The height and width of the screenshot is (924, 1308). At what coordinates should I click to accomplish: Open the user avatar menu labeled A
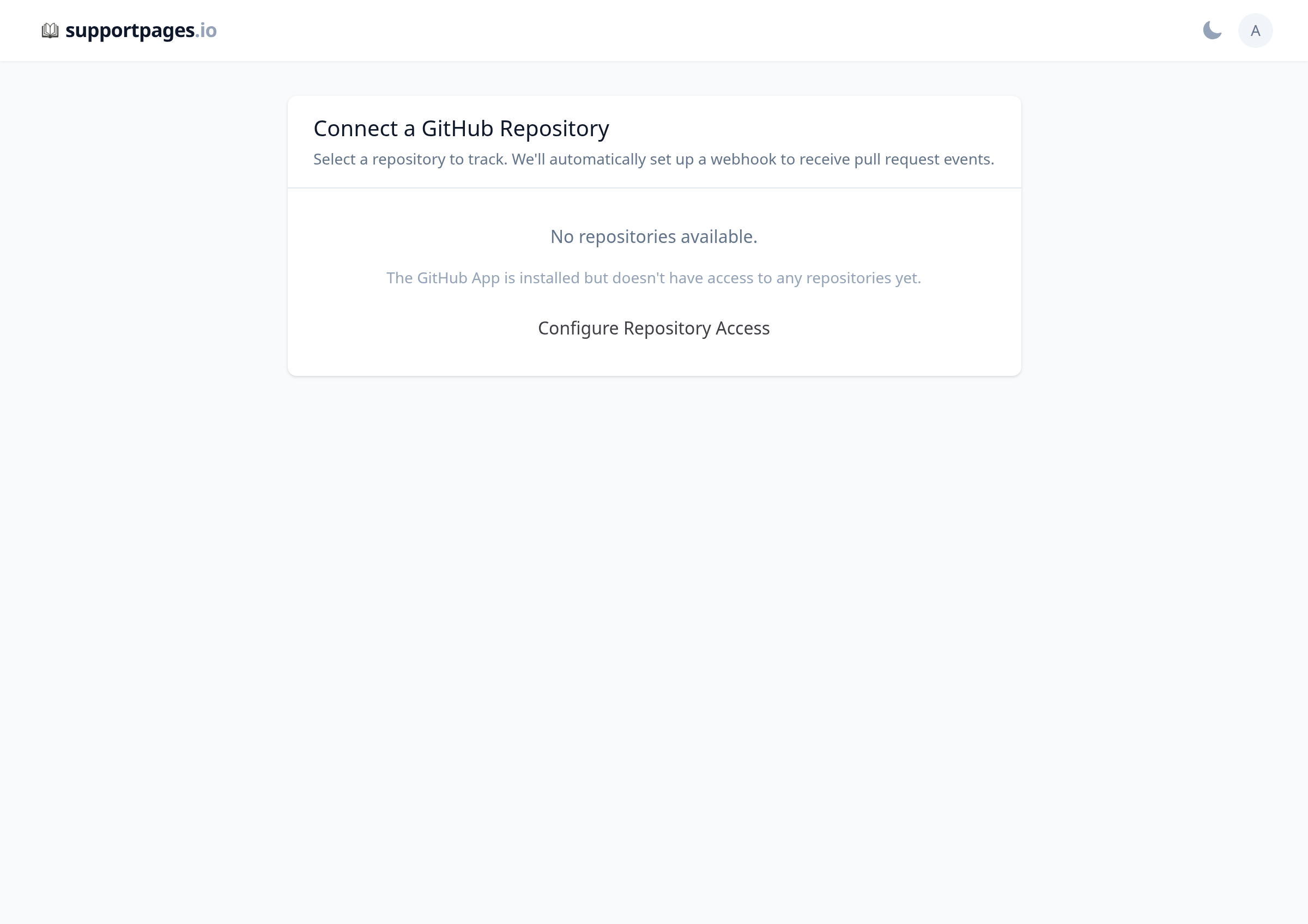(x=1255, y=30)
